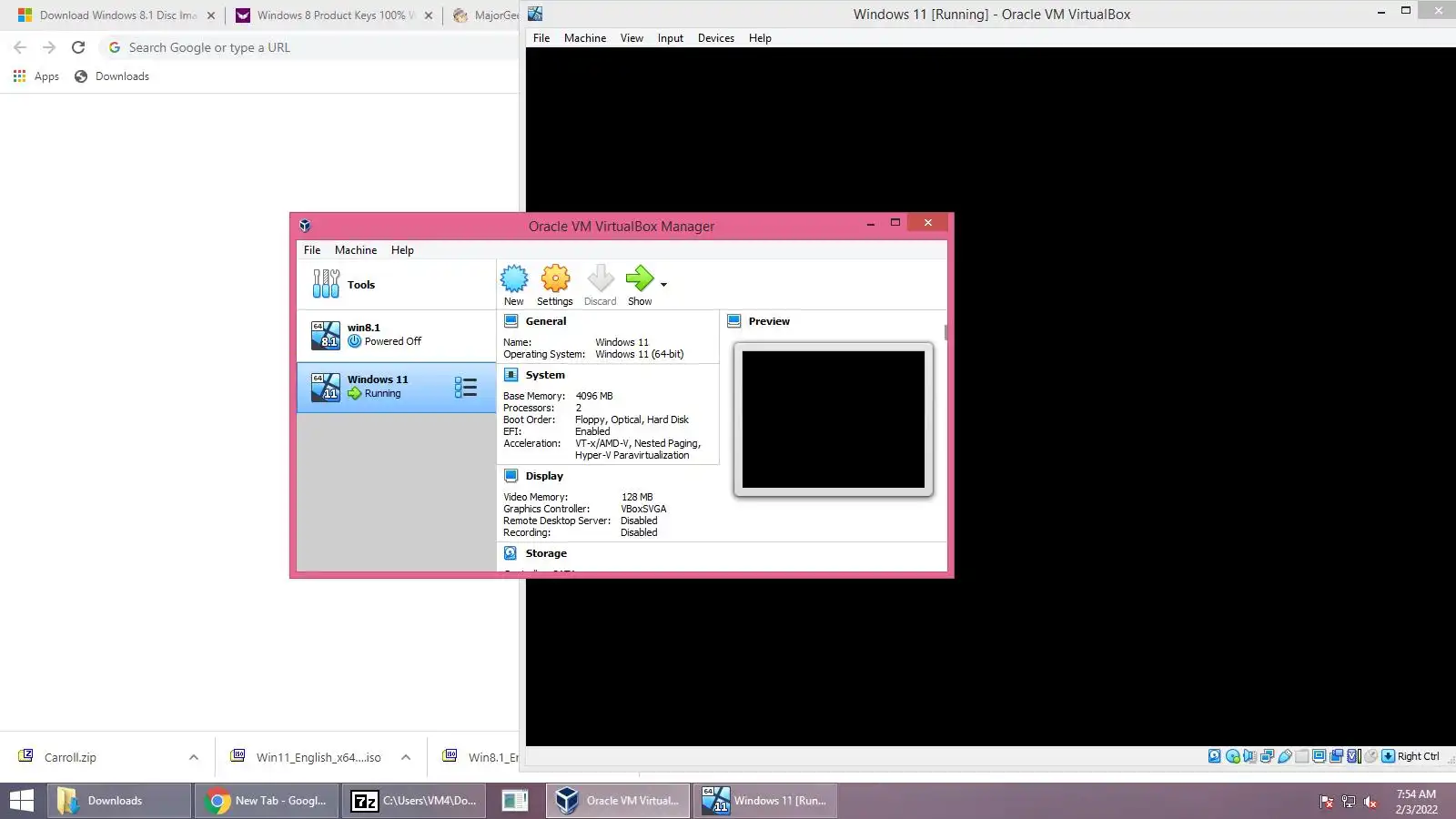Screen dimensions: 1456x819
Task: Open the Windows 11 machine tools list menu
Action: [466, 388]
